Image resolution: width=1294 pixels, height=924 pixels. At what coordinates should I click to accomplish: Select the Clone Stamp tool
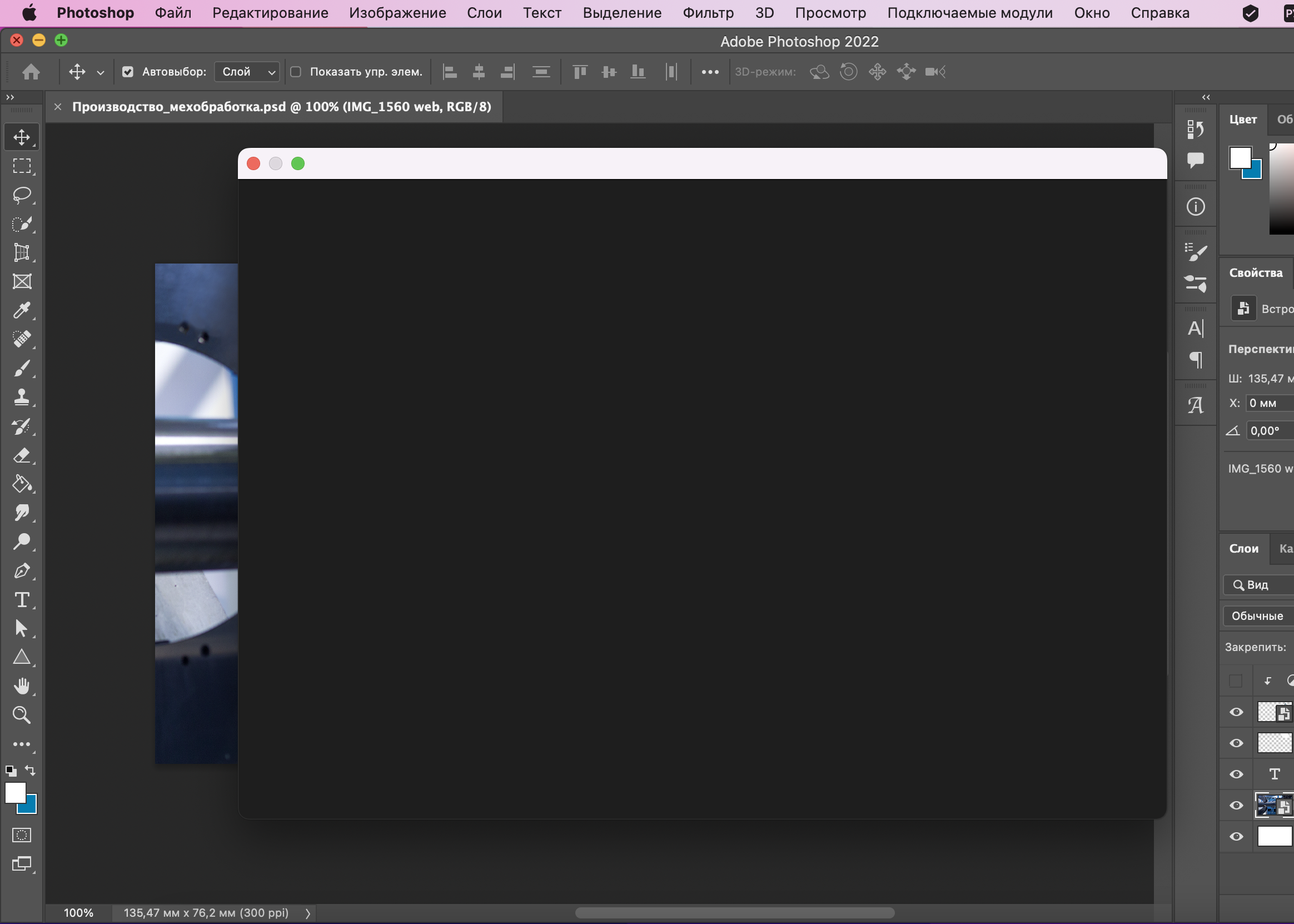coord(22,397)
